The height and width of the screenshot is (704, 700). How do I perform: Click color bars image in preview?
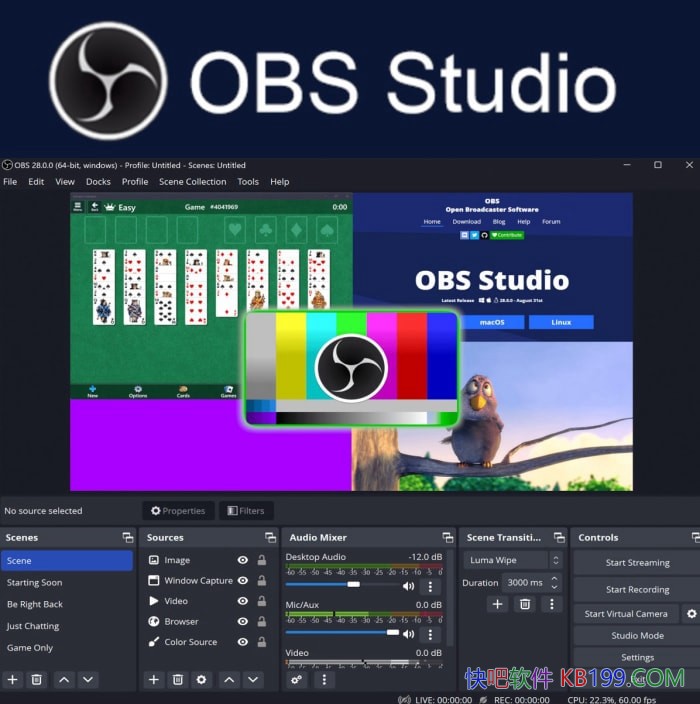pos(351,368)
